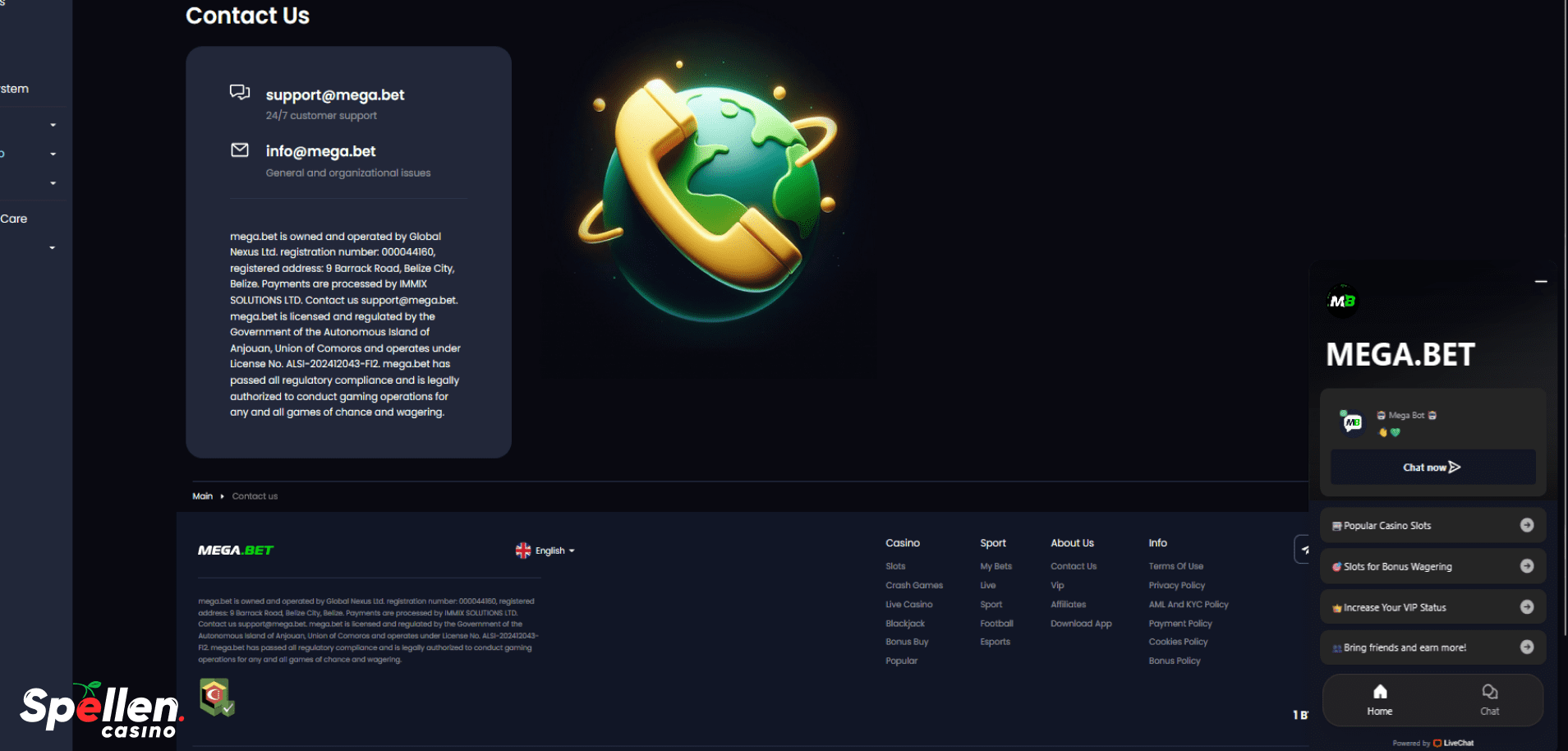The image size is (1568, 751).
Task: Open the Cookies Policy link
Action: (x=1178, y=642)
